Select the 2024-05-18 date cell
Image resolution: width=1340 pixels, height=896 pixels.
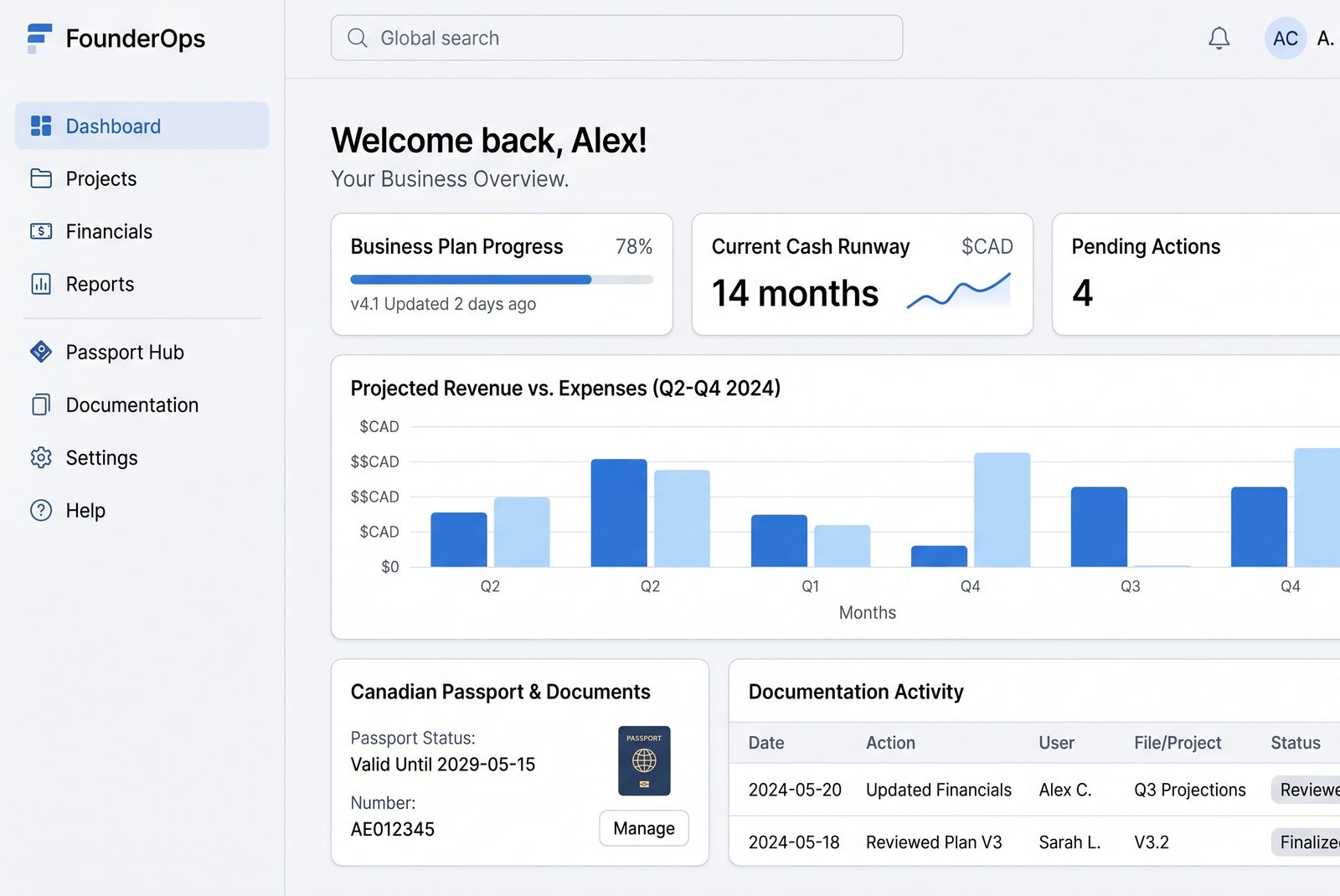pyautogui.click(x=794, y=842)
